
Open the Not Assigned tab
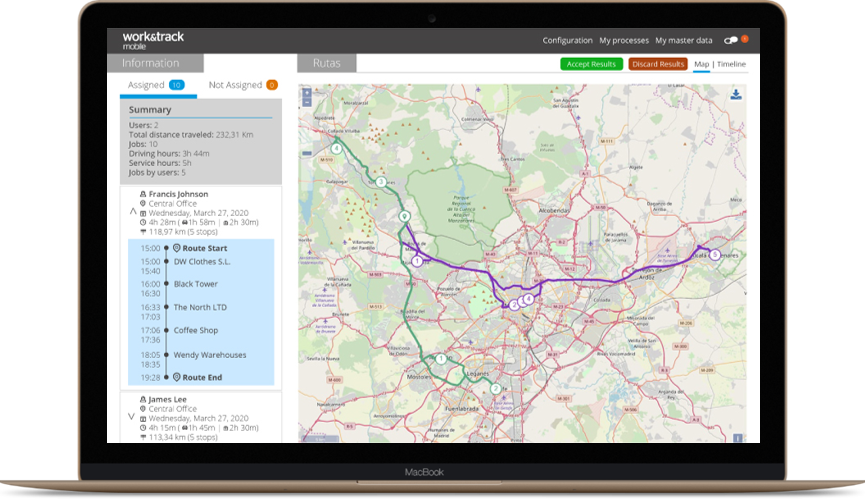point(243,85)
